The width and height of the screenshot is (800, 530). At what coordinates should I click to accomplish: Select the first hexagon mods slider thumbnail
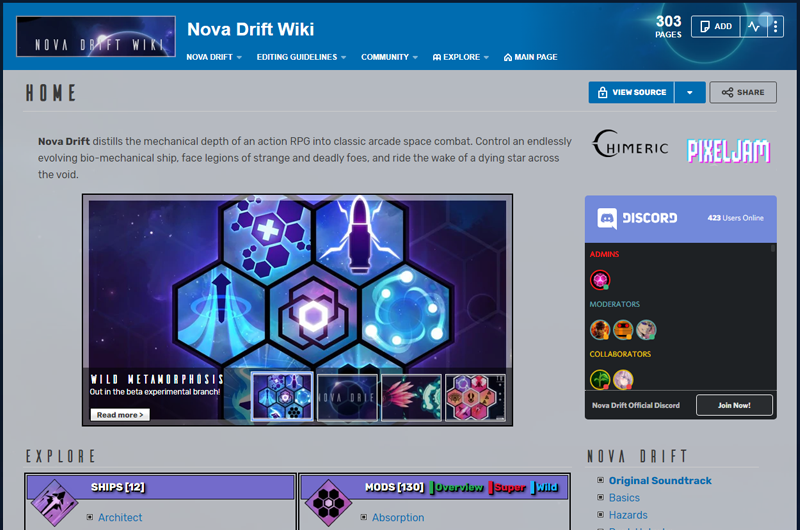(282, 397)
